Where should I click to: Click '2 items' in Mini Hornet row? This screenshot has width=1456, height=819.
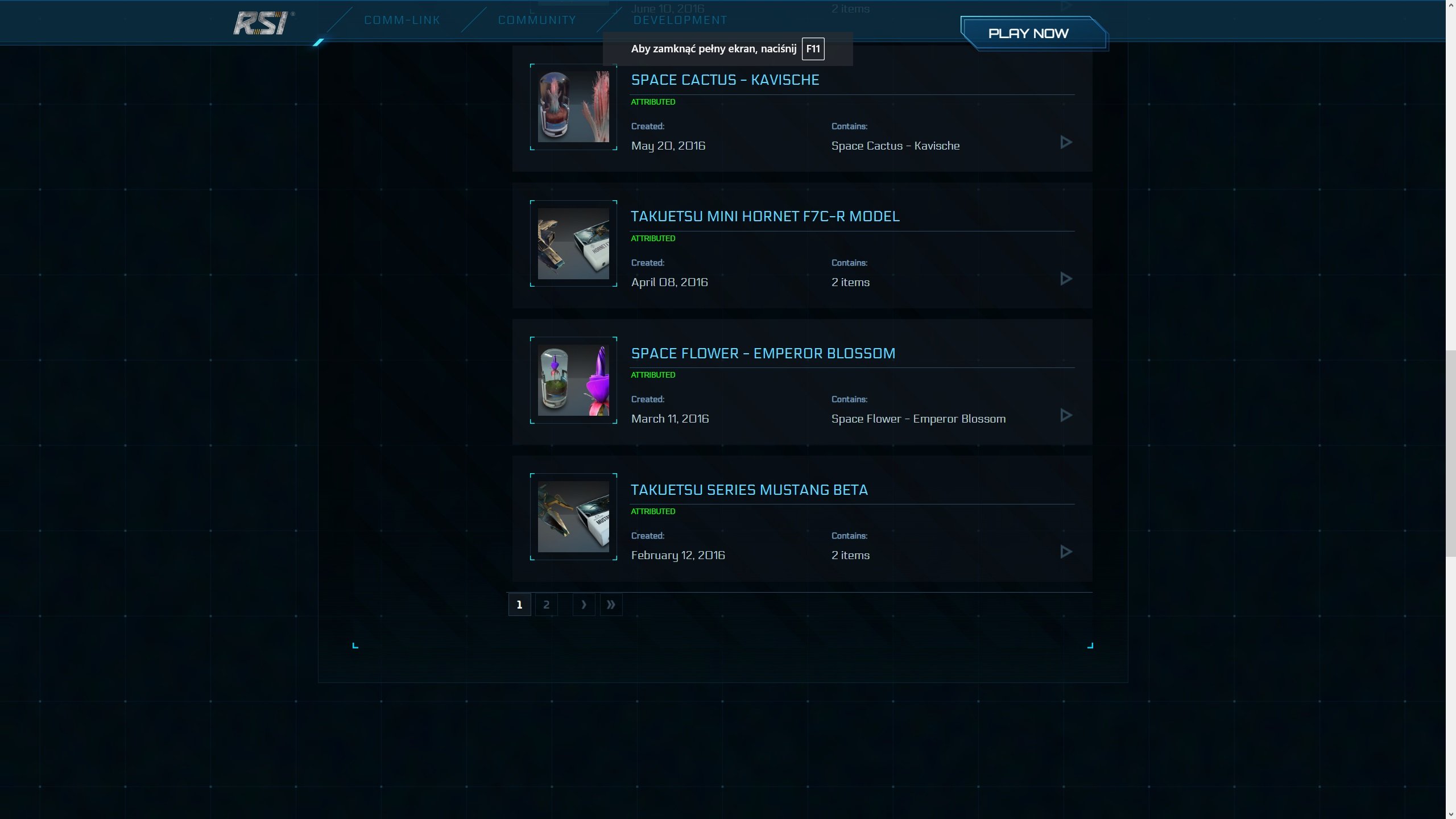tap(850, 282)
